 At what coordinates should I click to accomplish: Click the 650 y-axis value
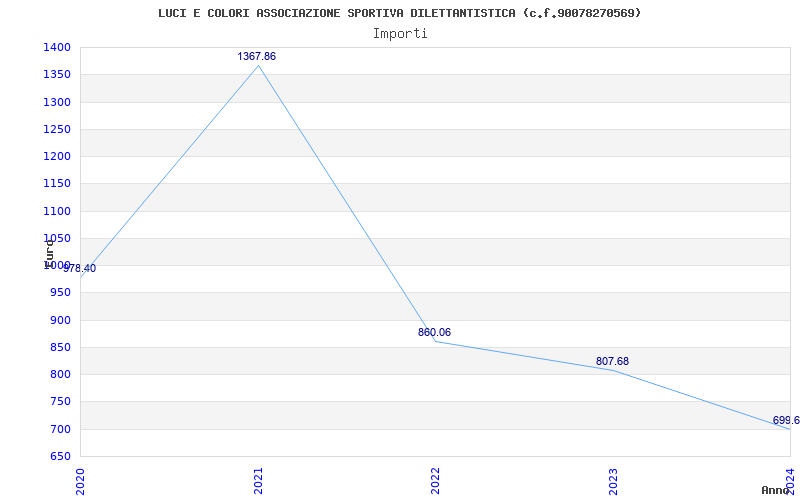point(60,456)
